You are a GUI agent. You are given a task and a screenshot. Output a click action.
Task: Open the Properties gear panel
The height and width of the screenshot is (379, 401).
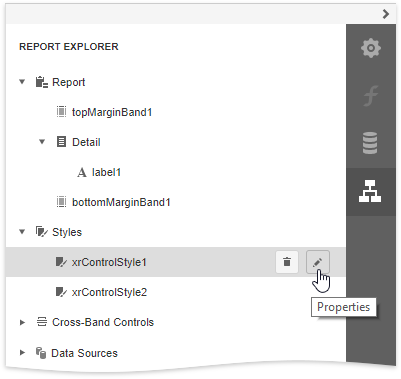[371, 48]
